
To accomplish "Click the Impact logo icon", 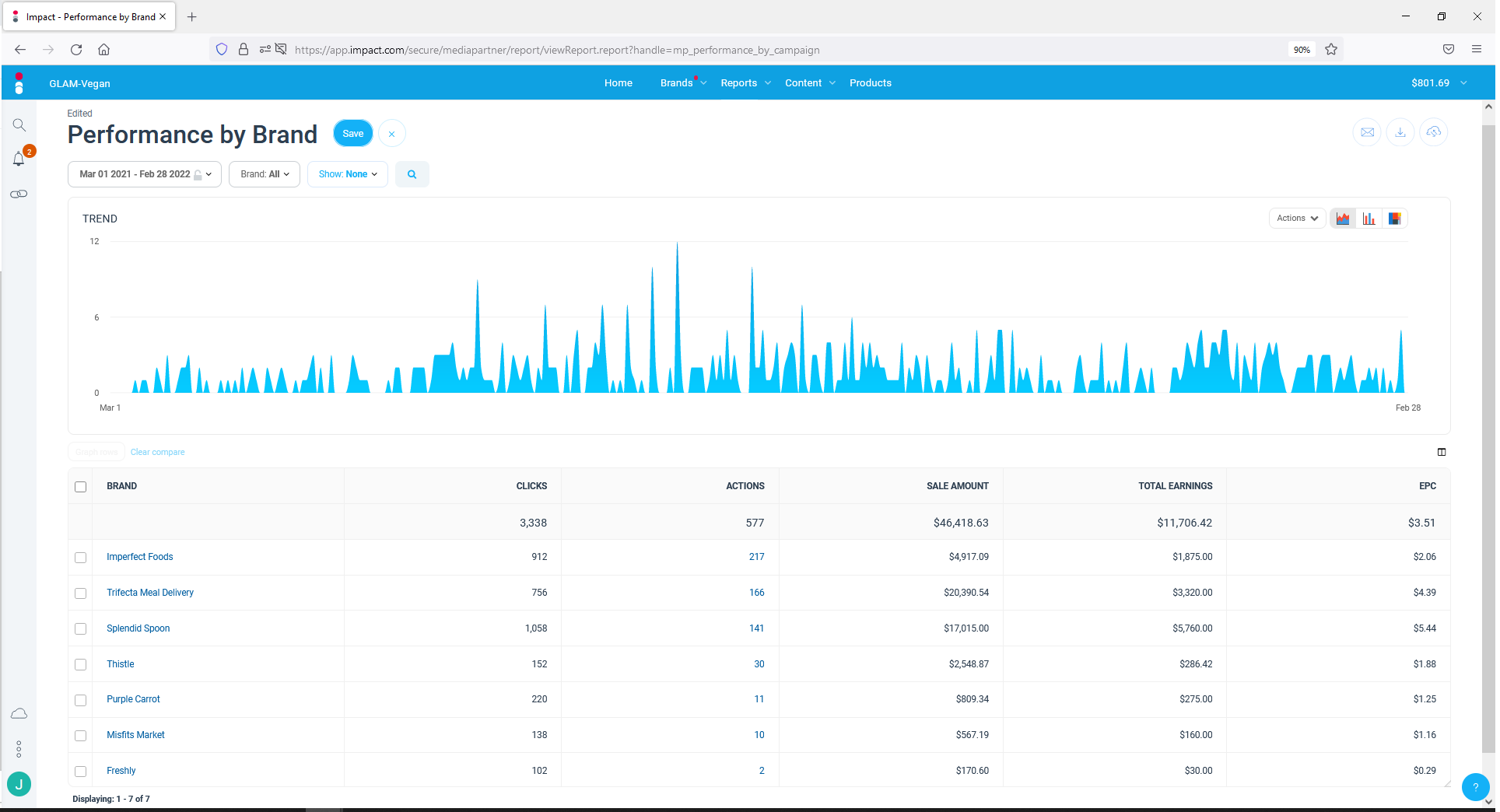I will point(19,83).
